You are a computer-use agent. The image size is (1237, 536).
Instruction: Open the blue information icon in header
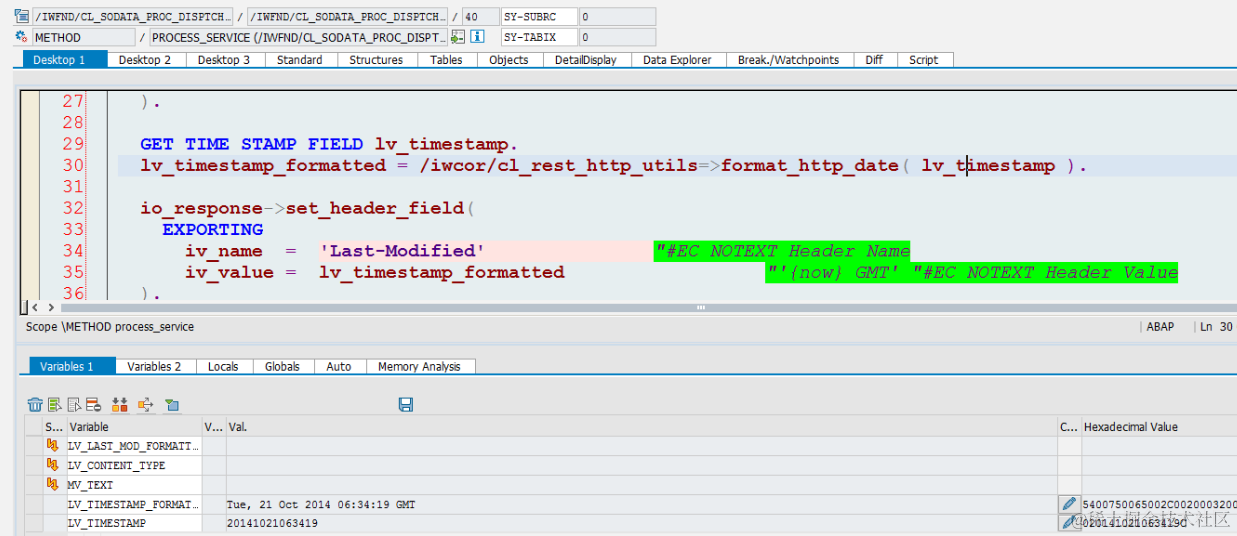478,37
